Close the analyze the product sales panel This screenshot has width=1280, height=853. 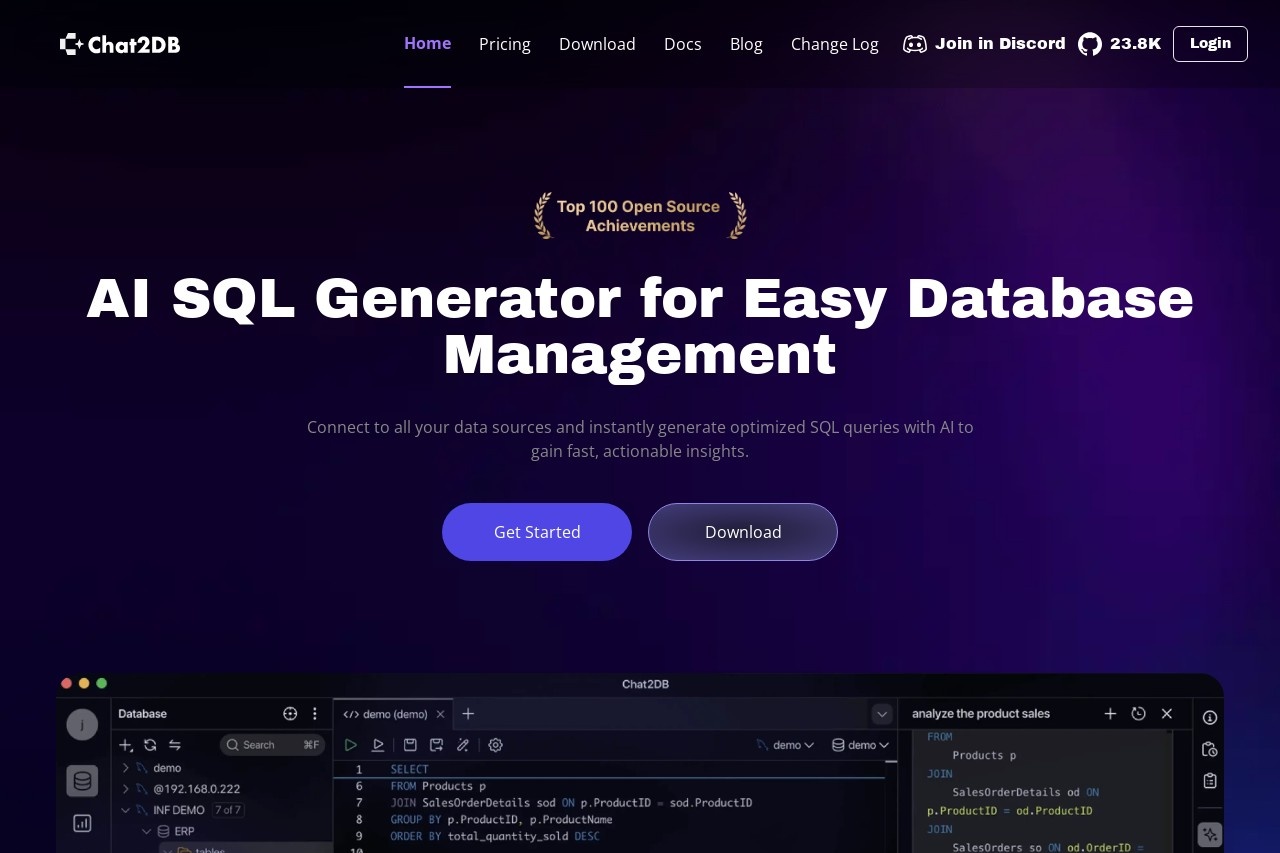click(x=1167, y=714)
